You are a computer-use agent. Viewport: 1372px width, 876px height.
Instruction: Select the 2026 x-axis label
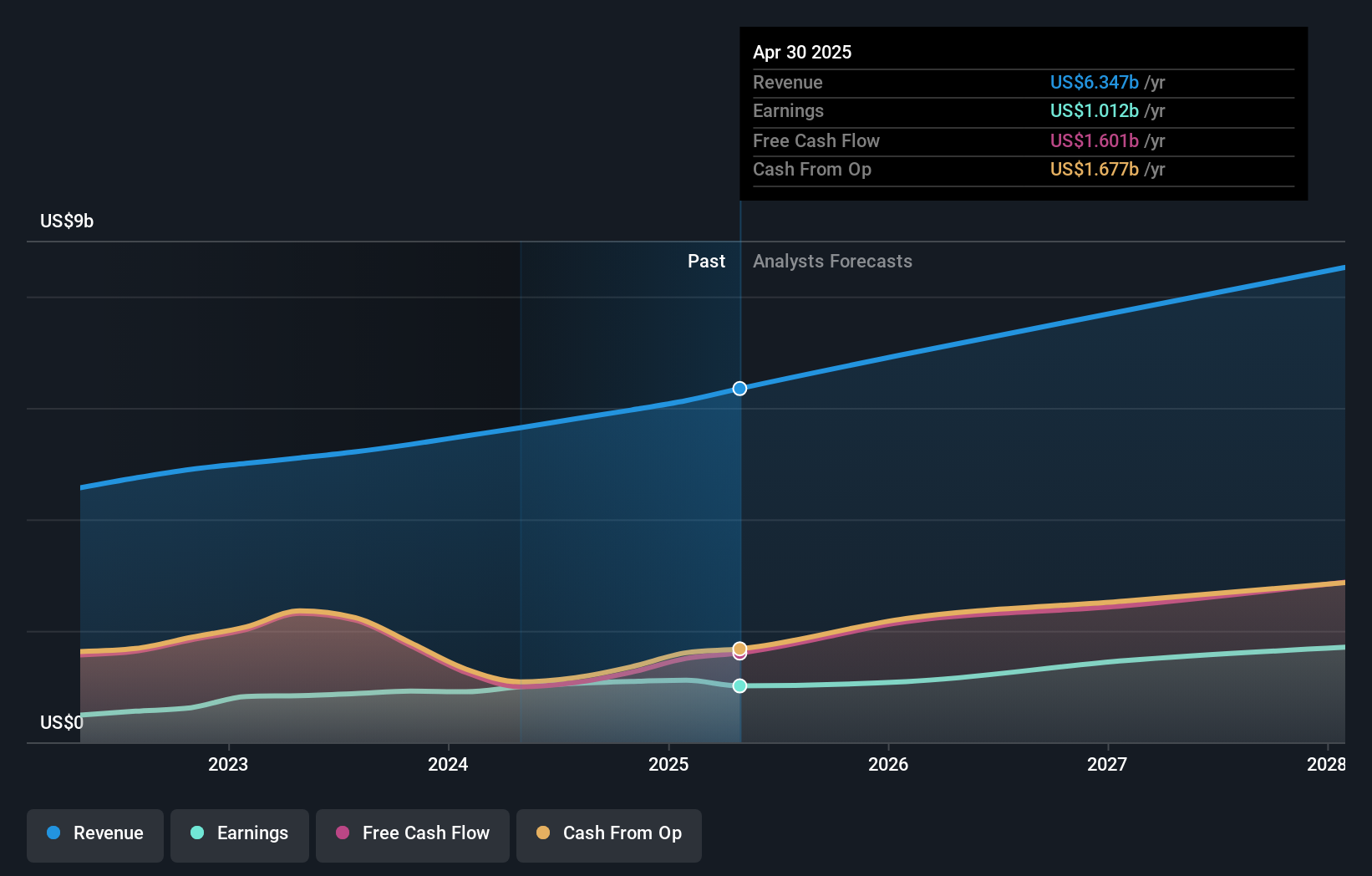click(888, 764)
